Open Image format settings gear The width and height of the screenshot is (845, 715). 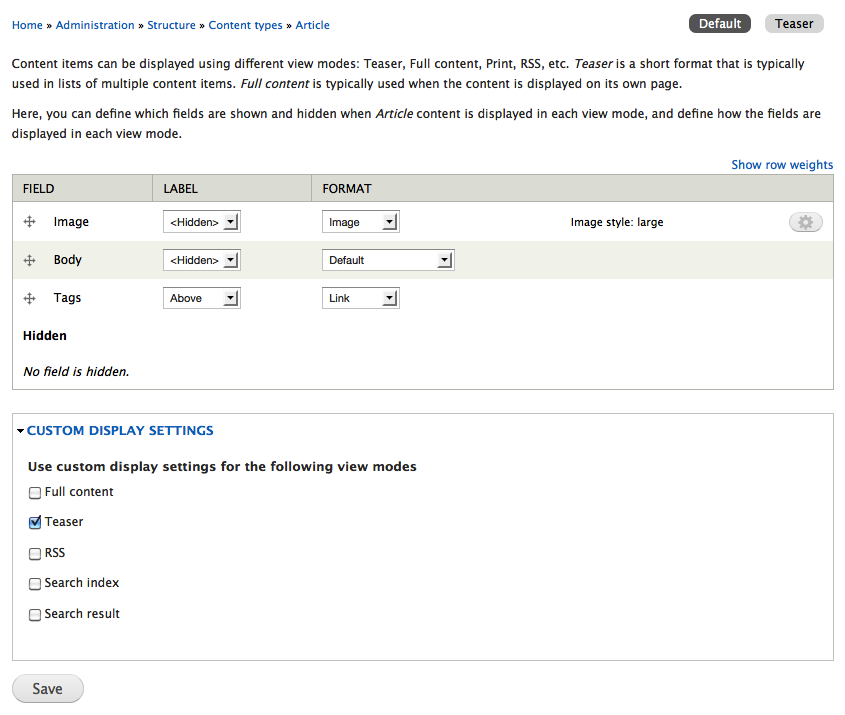(805, 222)
